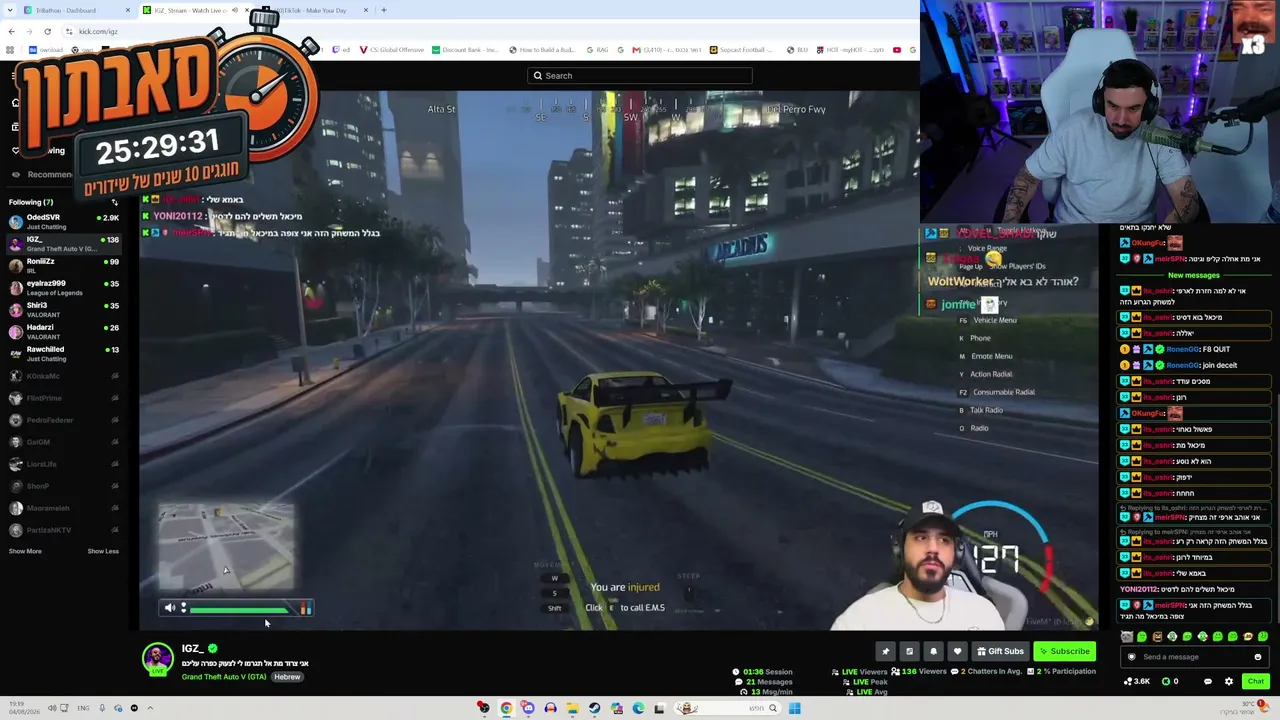Screen dimensions: 1280x720
Task: Switch to the TriBathon Dashboard tab
Action: click(75, 10)
